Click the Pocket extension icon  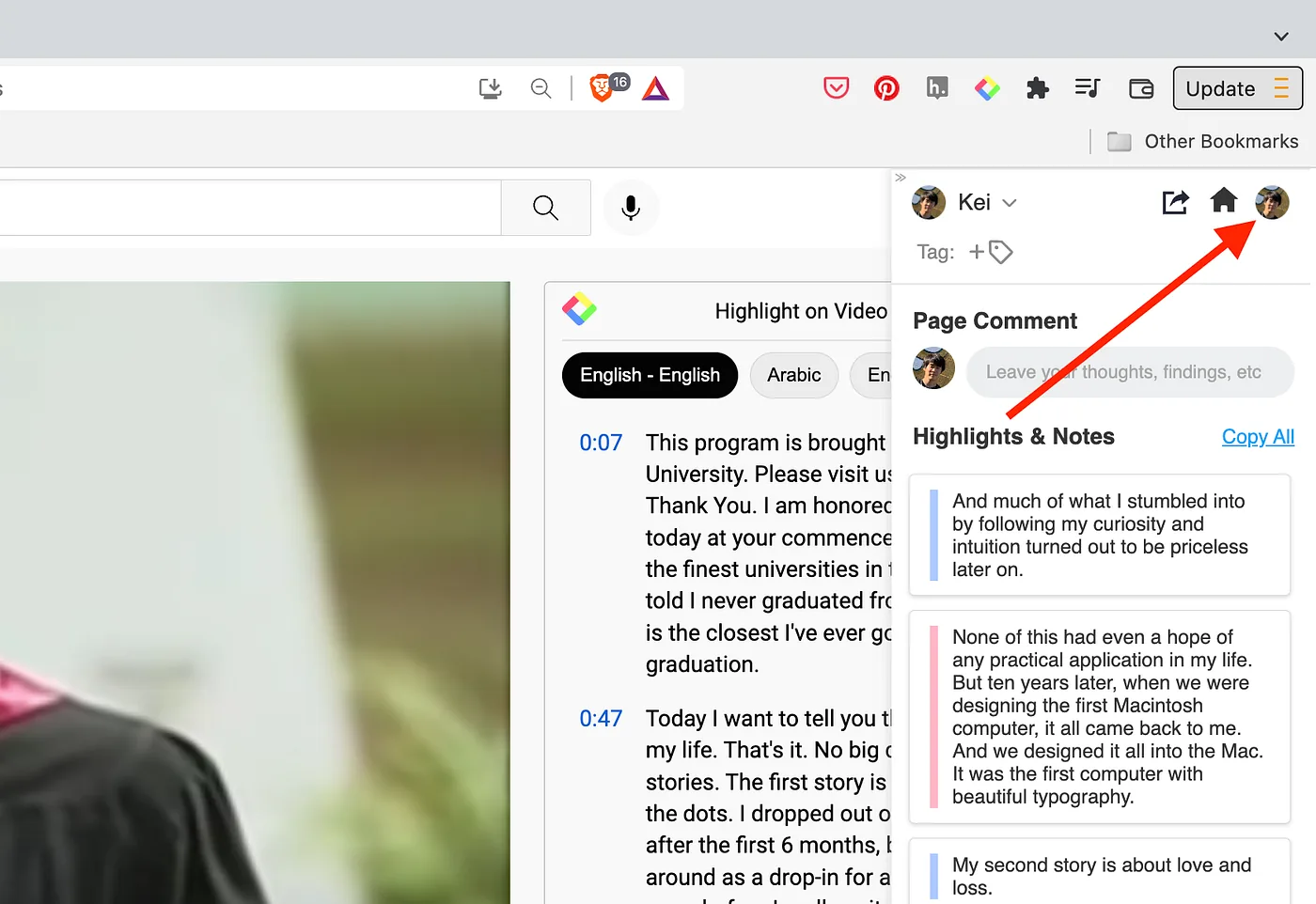click(836, 88)
